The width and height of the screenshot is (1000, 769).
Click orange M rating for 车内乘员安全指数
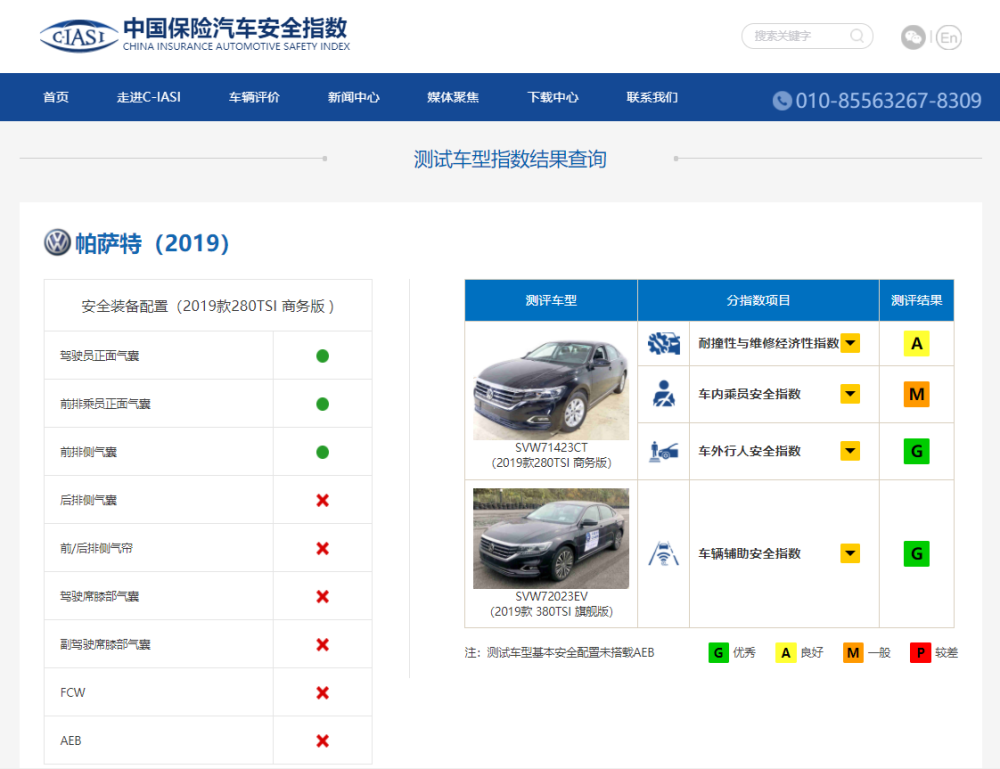click(x=916, y=394)
